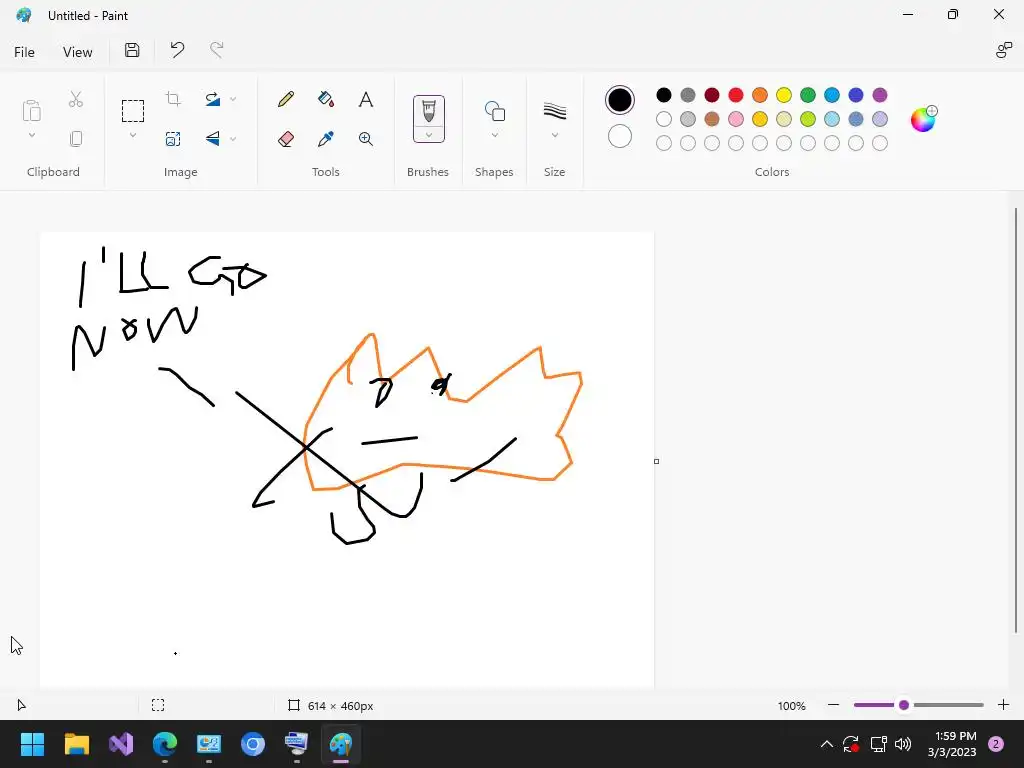The width and height of the screenshot is (1024, 768).
Task: Click the Copy icon
Action: point(76,138)
